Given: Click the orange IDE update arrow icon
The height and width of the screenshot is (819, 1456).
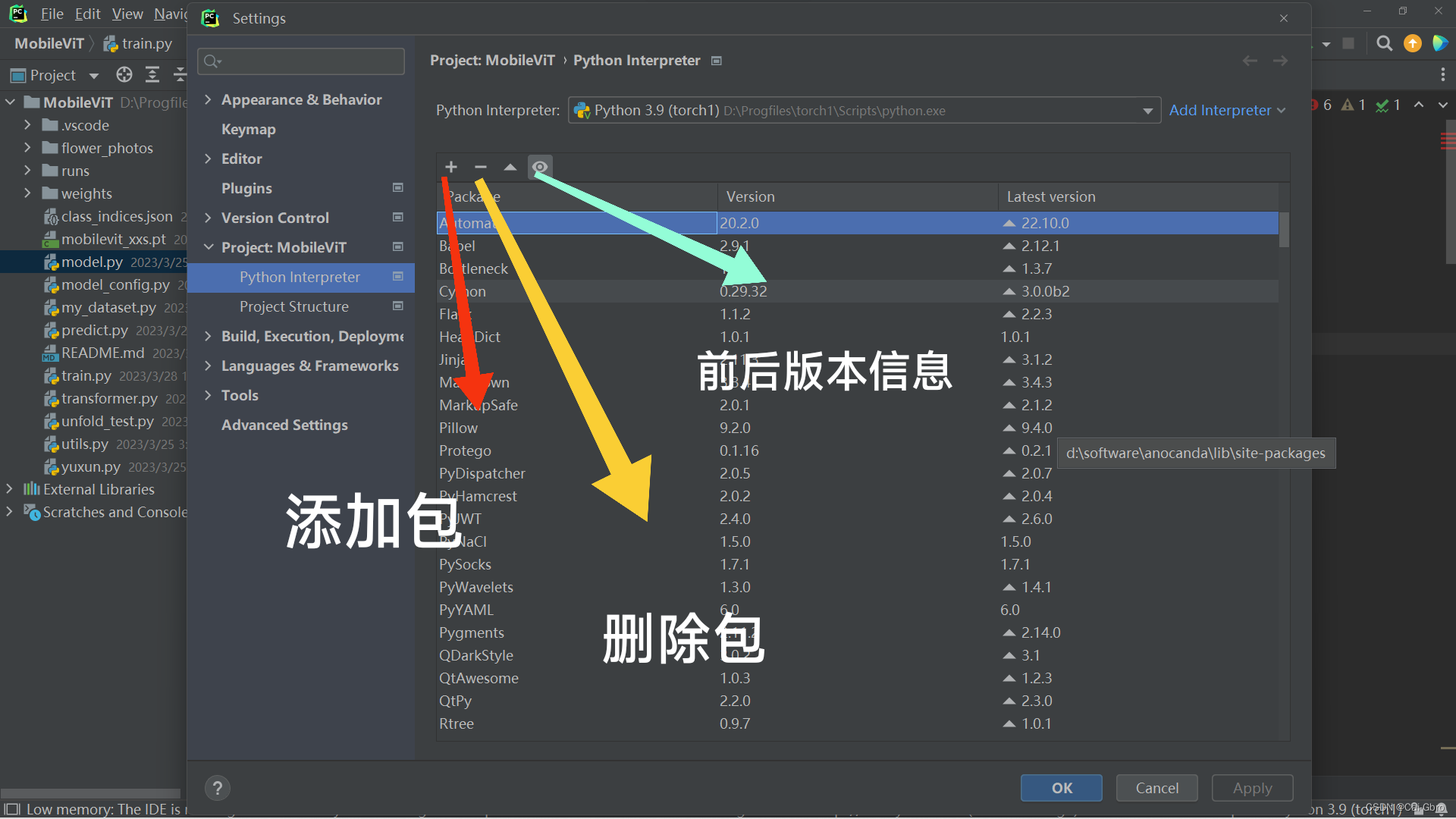Looking at the screenshot, I should coord(1413,43).
